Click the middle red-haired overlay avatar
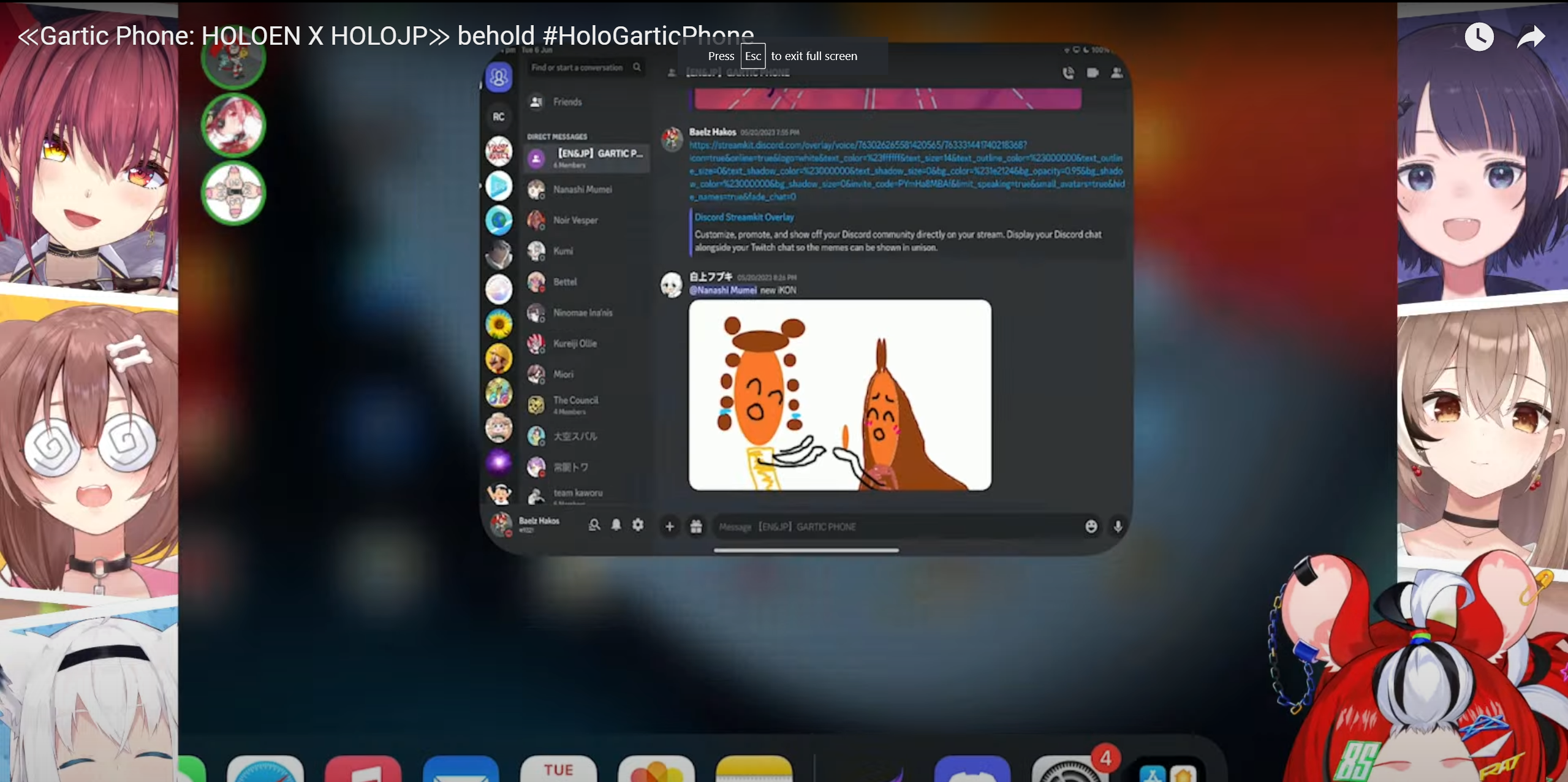The image size is (1568, 782). coord(233,125)
